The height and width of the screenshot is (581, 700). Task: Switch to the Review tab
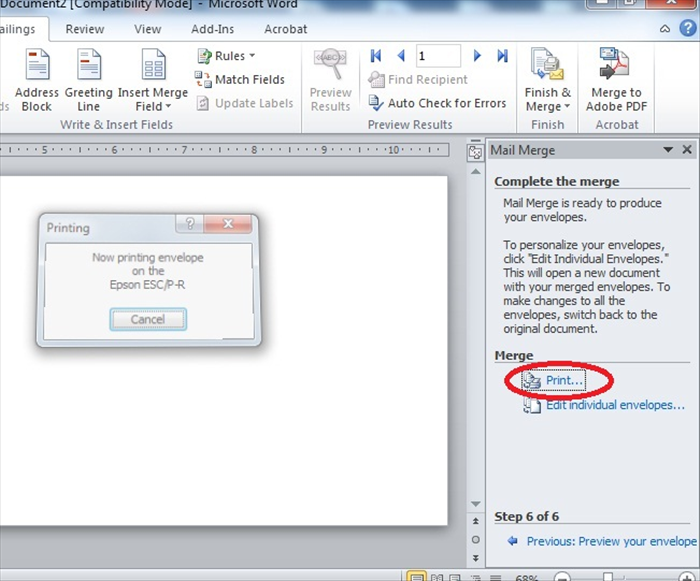click(x=85, y=29)
